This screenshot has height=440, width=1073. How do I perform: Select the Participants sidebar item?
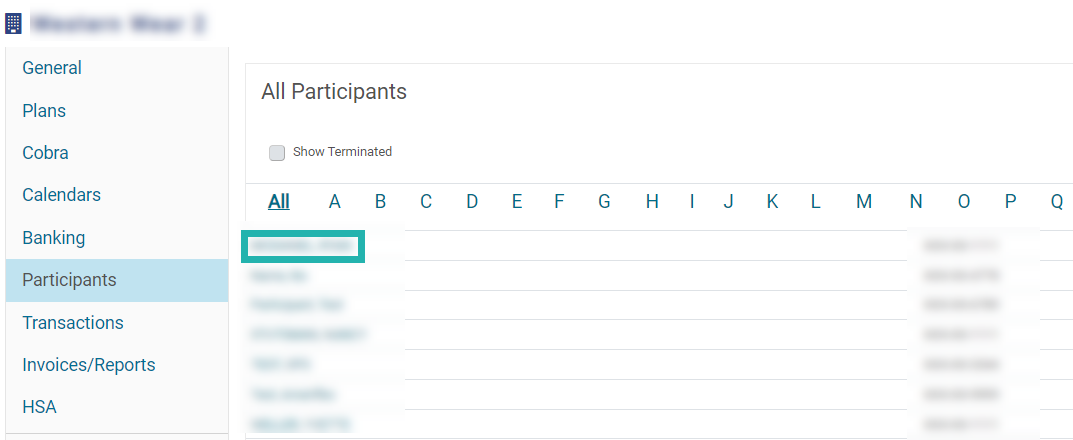point(70,280)
